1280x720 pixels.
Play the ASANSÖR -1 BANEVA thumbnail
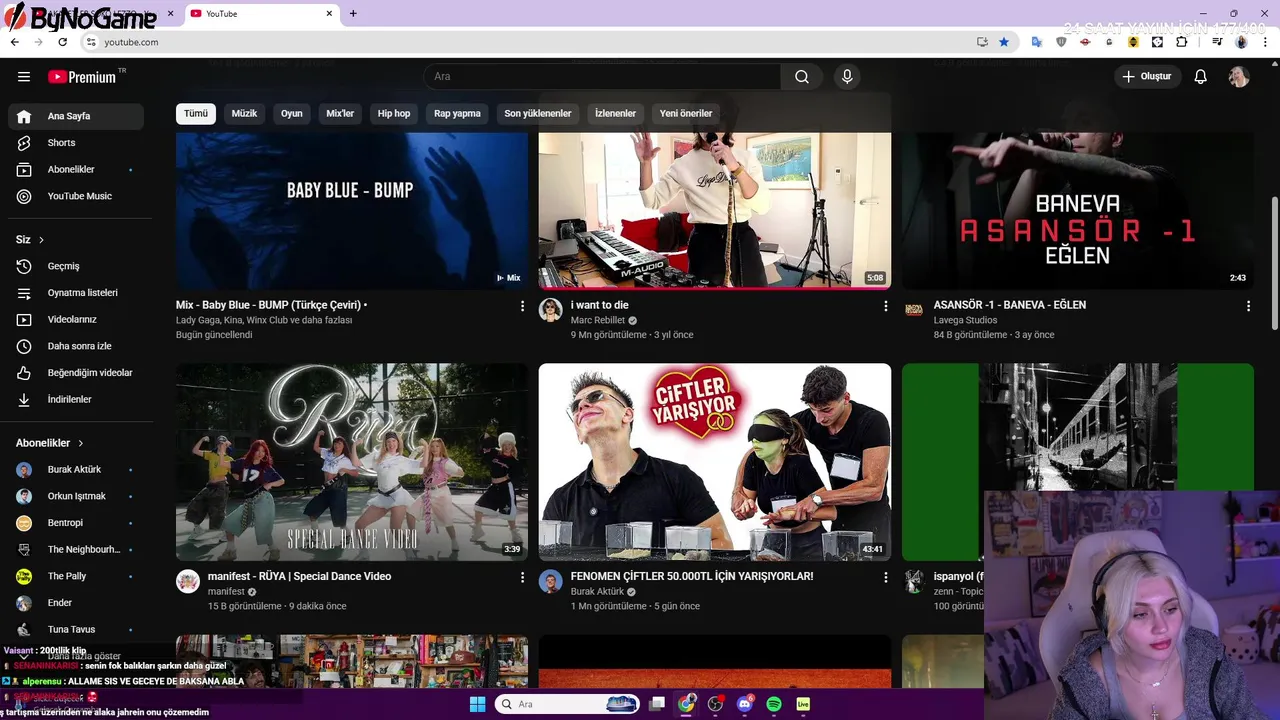(1078, 211)
